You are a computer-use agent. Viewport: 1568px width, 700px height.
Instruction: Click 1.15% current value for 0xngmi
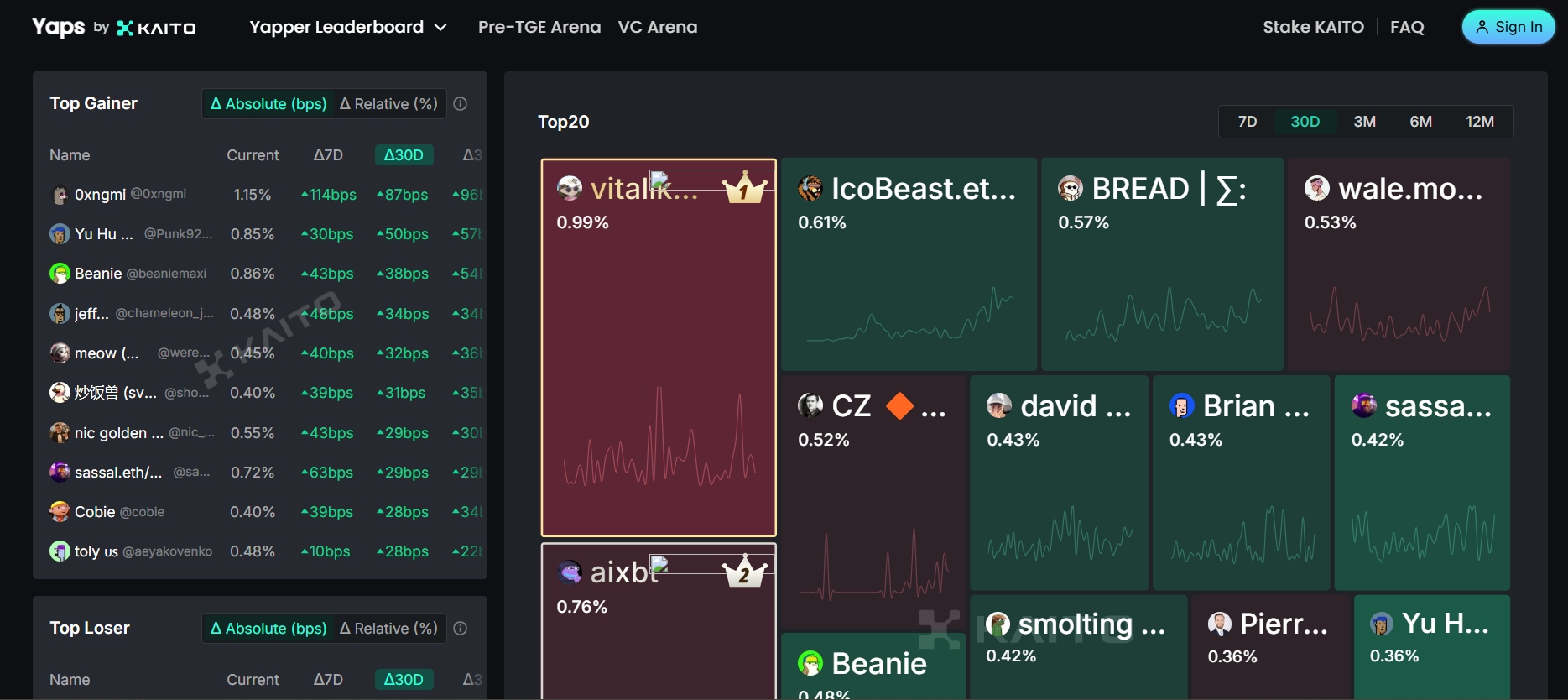pos(253,195)
